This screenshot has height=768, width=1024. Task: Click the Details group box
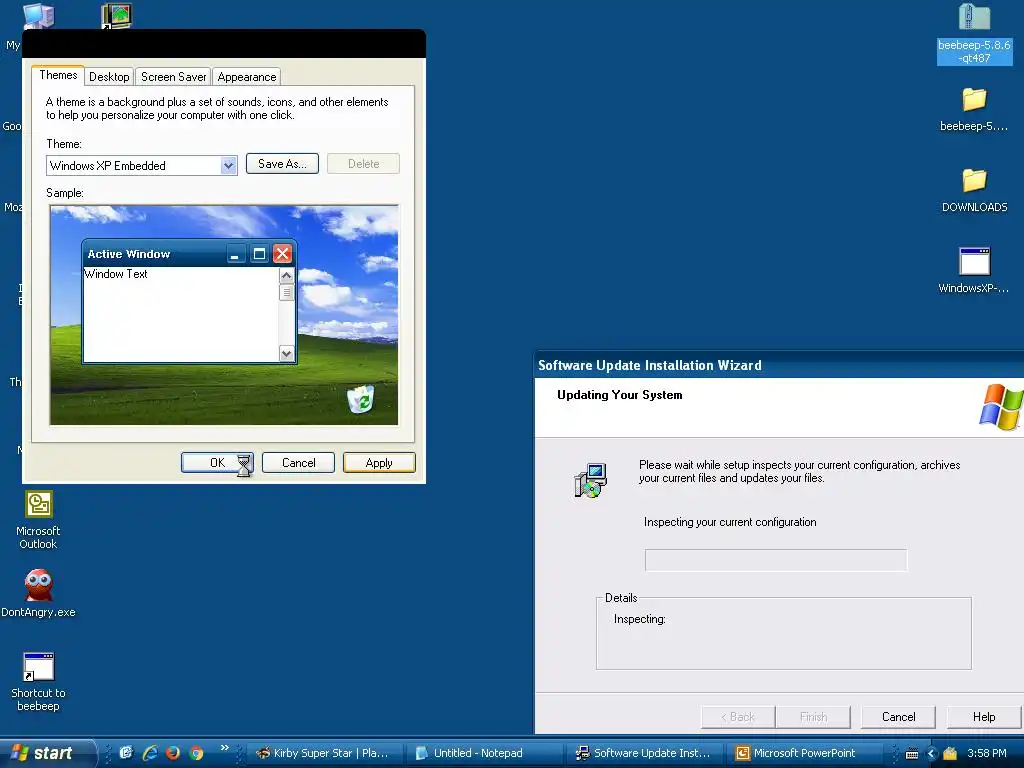pos(784,632)
